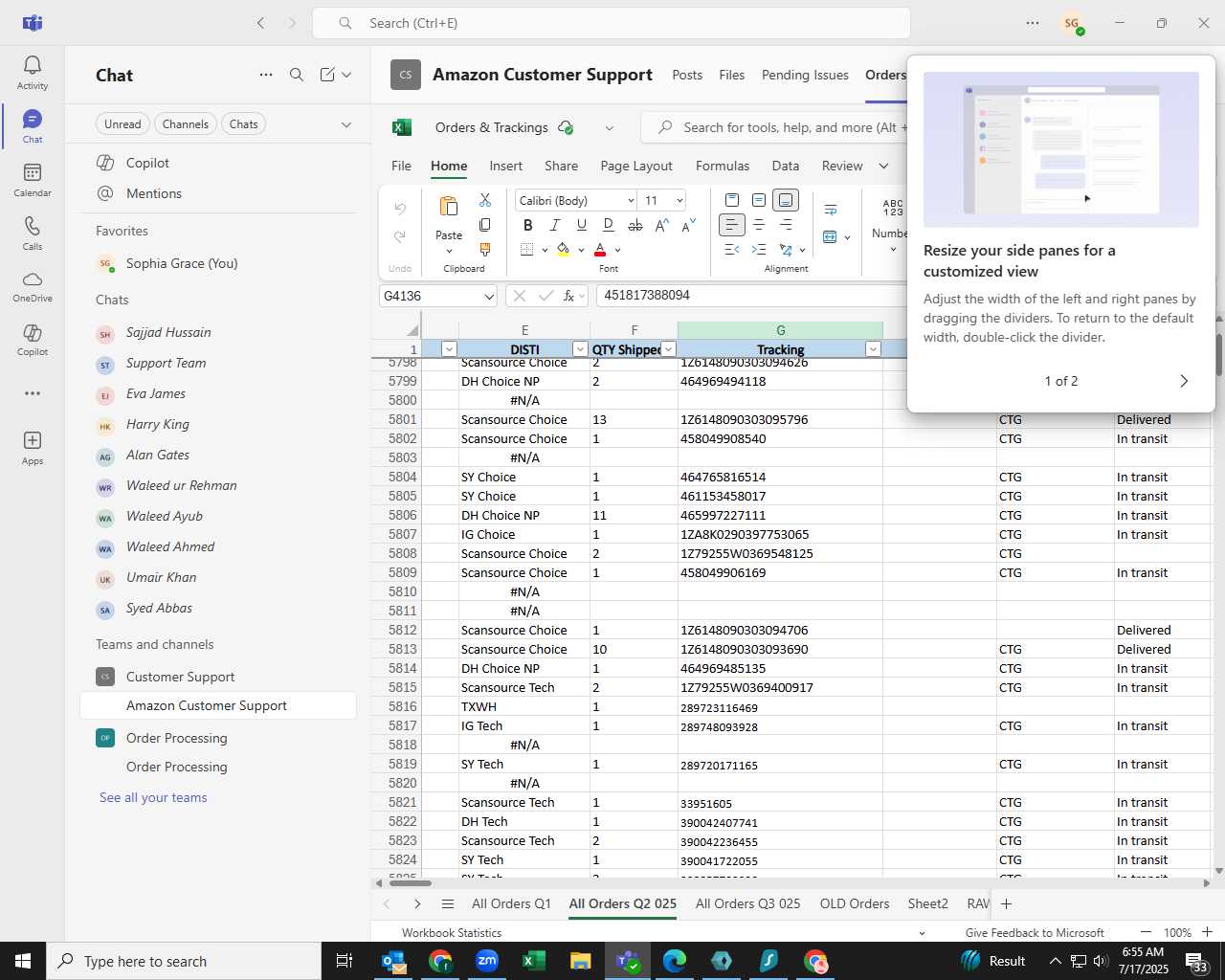
Task: Open the sheet list hamburger menu
Action: [447, 903]
